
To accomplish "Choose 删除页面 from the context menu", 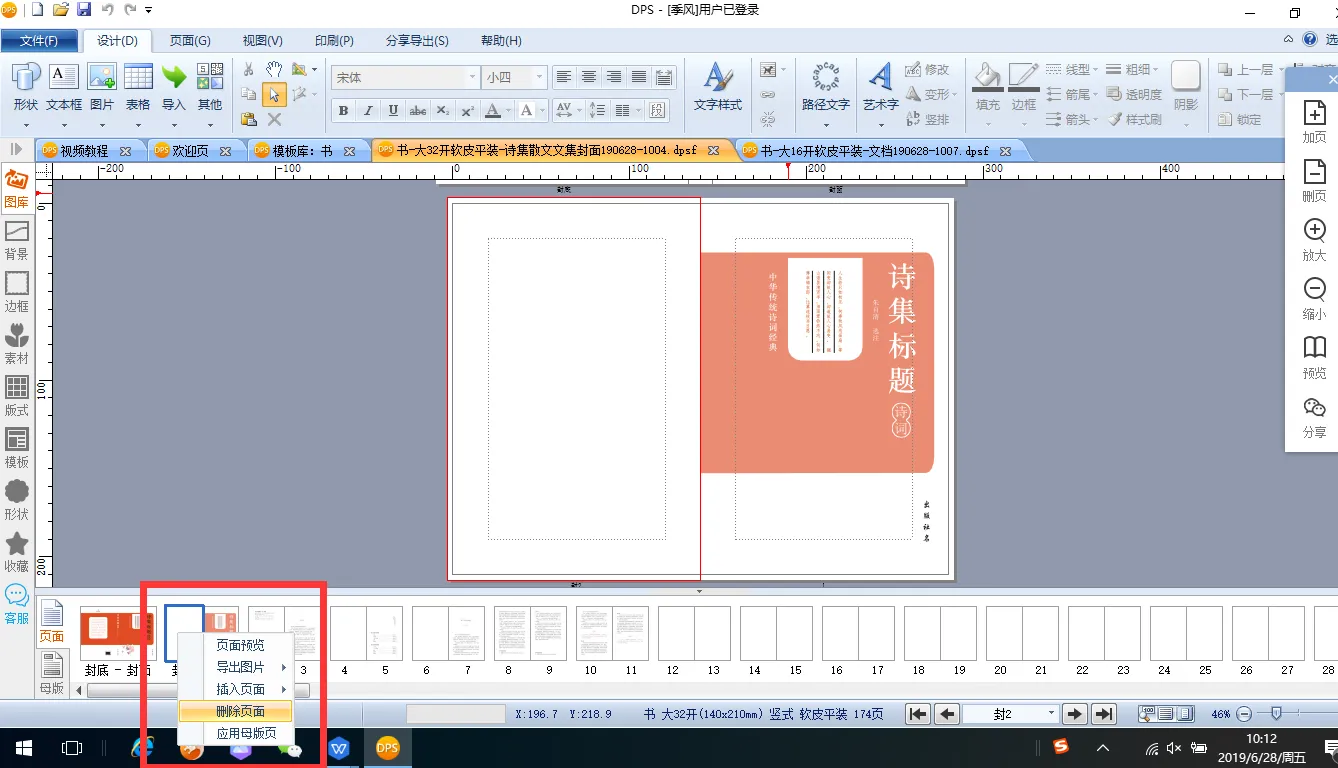I will pyautogui.click(x=240, y=711).
